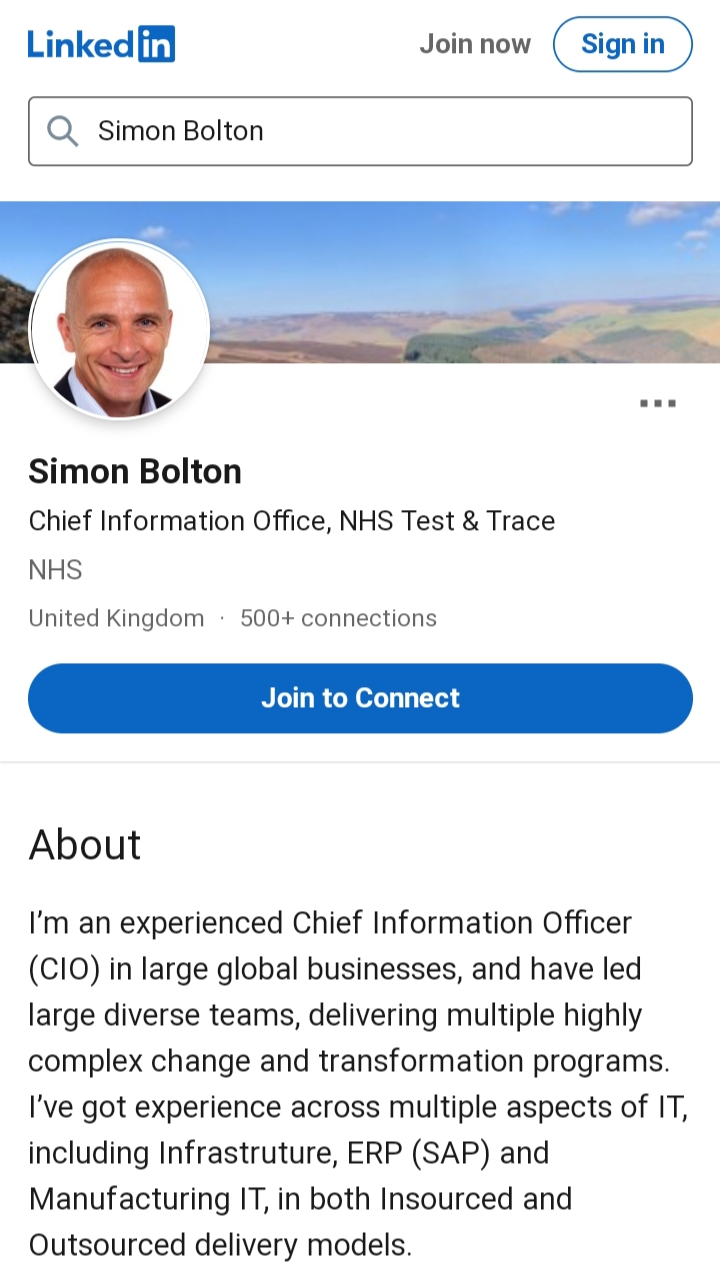Click the 500+ connections text
This screenshot has width=720, height=1280.
[338, 618]
